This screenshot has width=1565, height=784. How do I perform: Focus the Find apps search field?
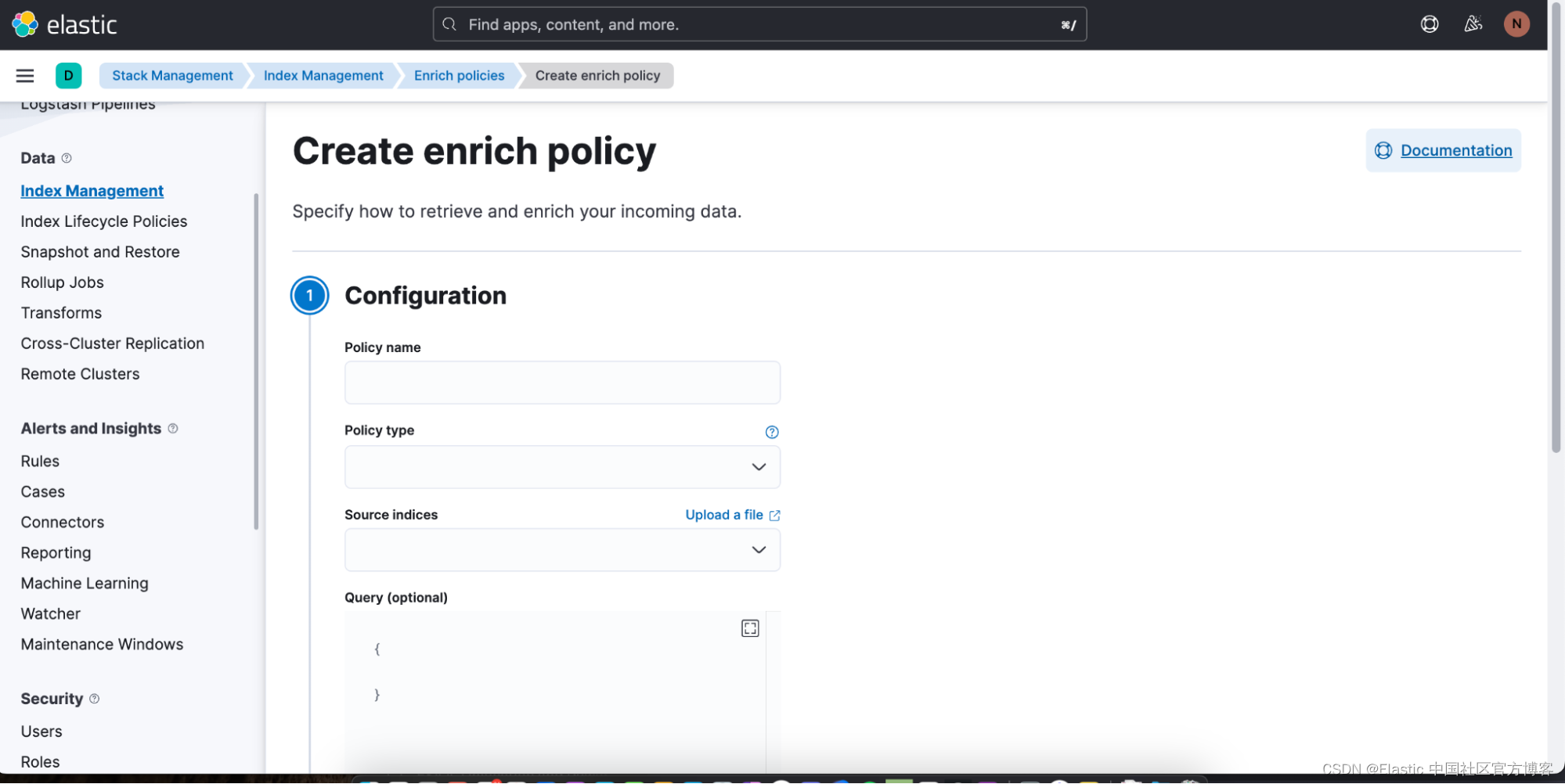[759, 24]
